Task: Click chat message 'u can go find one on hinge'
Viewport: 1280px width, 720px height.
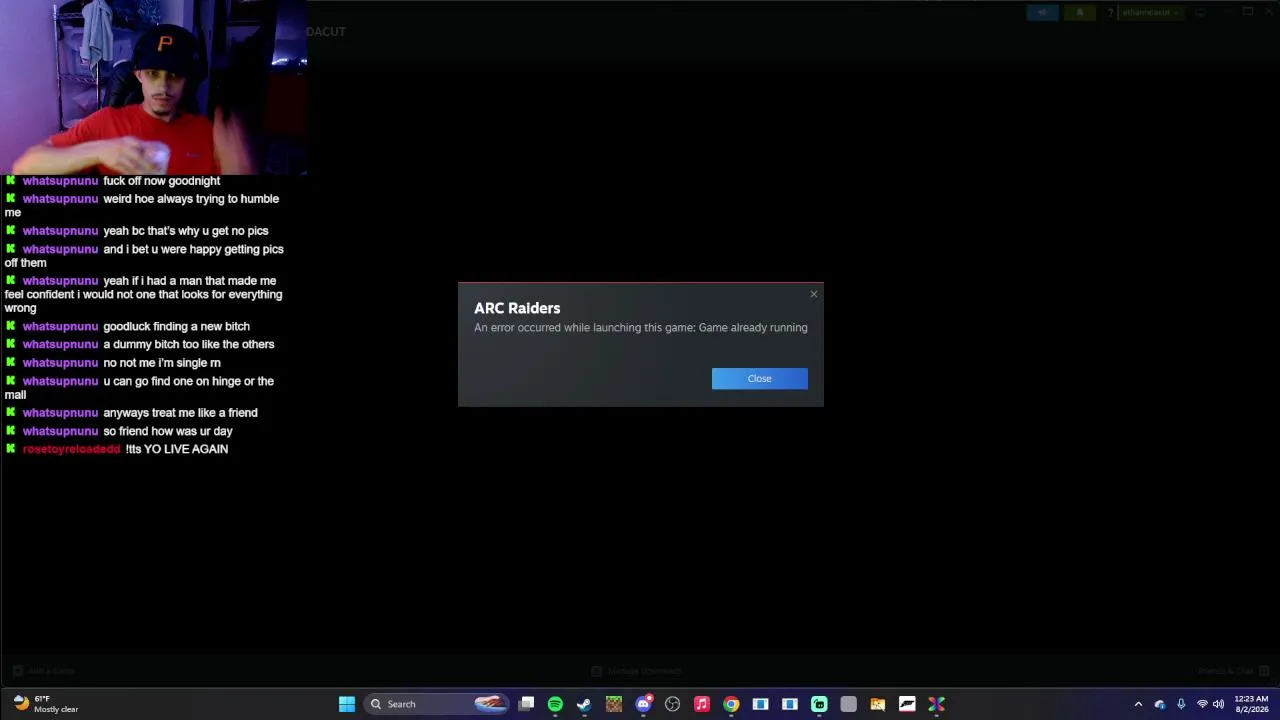Action: [140, 388]
